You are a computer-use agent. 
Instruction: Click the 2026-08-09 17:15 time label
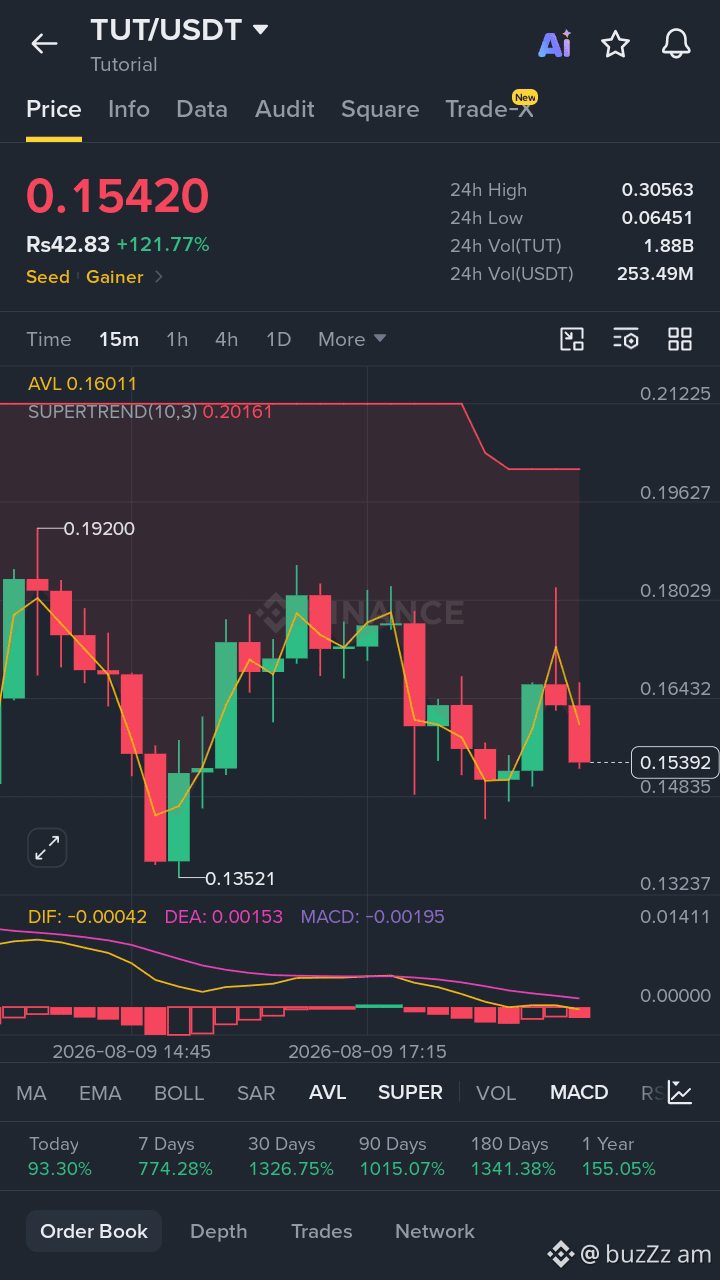click(367, 1051)
